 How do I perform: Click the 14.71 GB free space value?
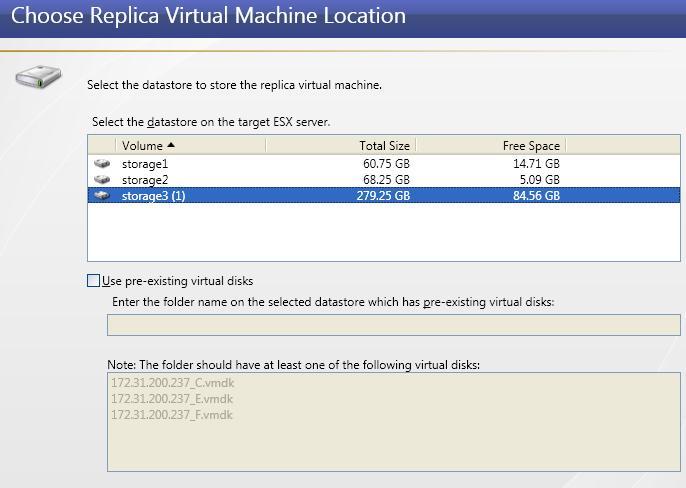(x=536, y=164)
